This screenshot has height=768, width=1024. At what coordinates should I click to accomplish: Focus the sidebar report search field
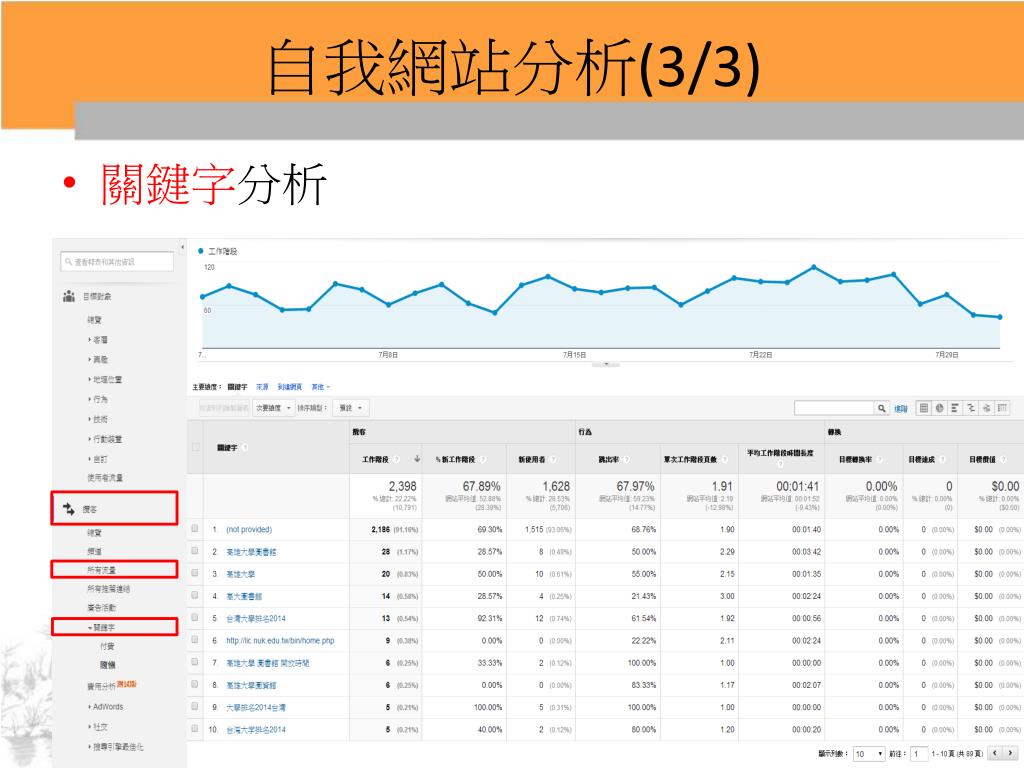(118, 262)
